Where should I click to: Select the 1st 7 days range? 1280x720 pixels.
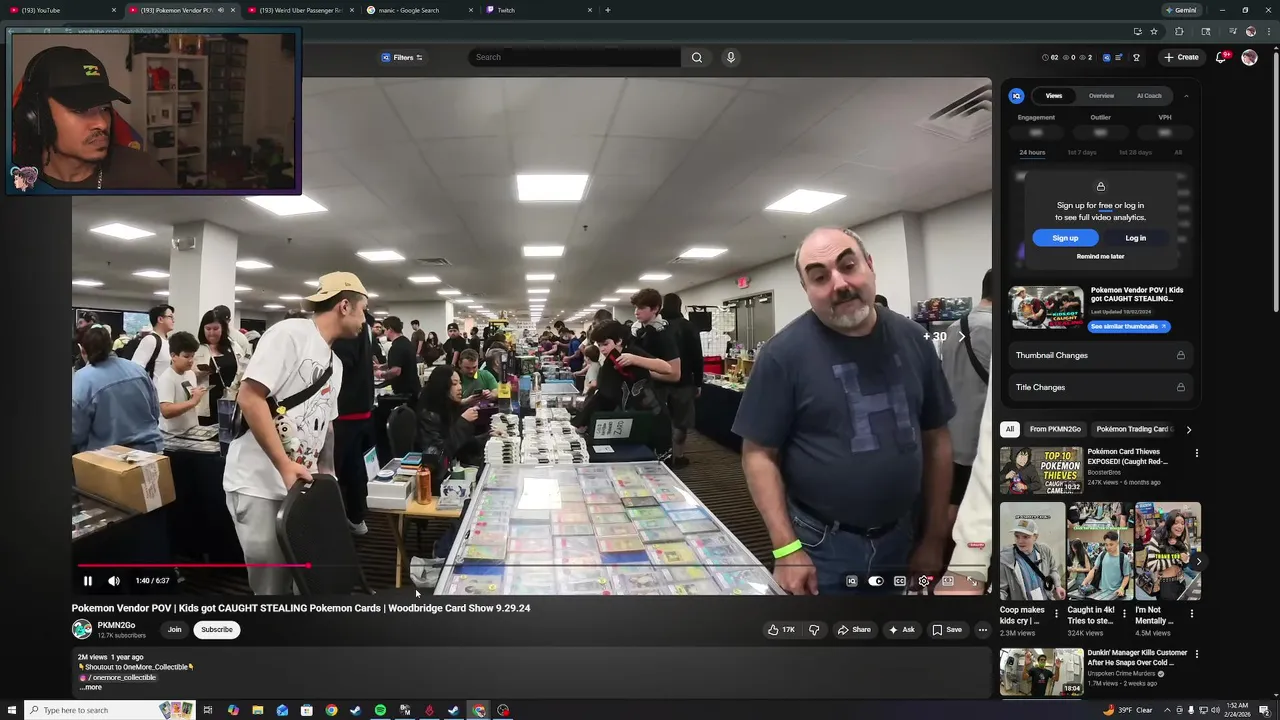pyautogui.click(x=1082, y=153)
